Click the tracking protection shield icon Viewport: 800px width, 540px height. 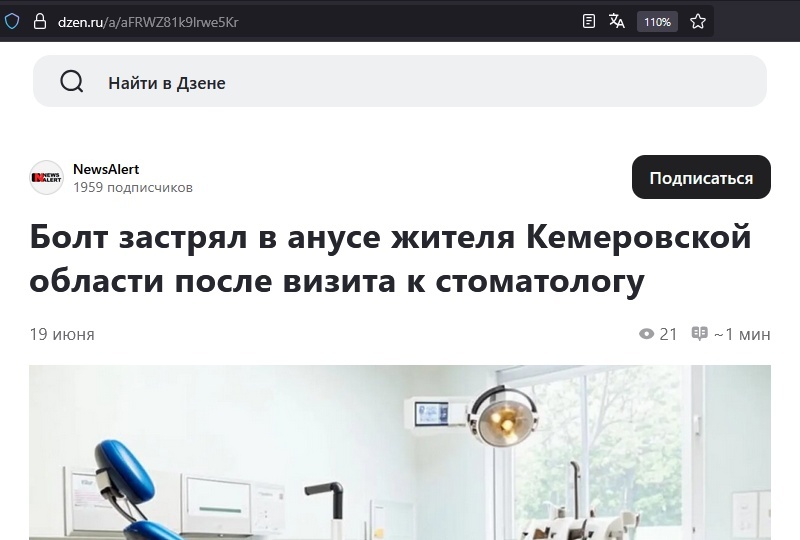(12, 21)
